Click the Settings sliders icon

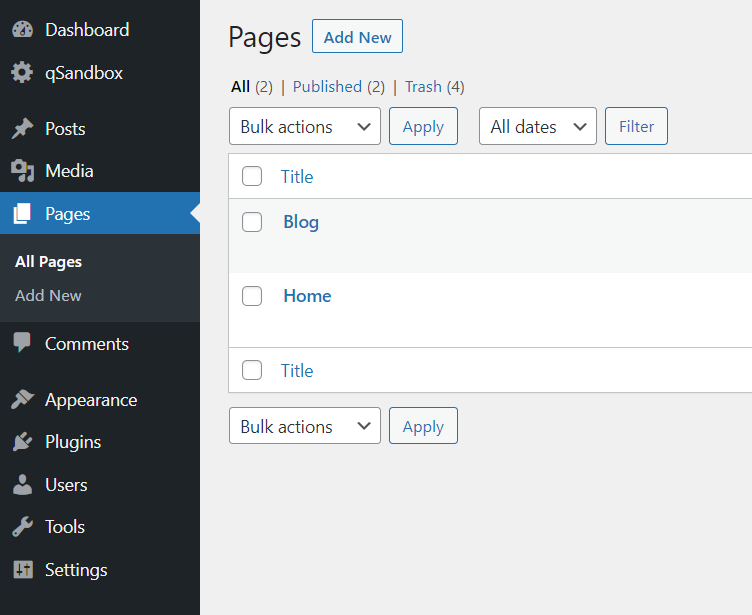pos(23,569)
